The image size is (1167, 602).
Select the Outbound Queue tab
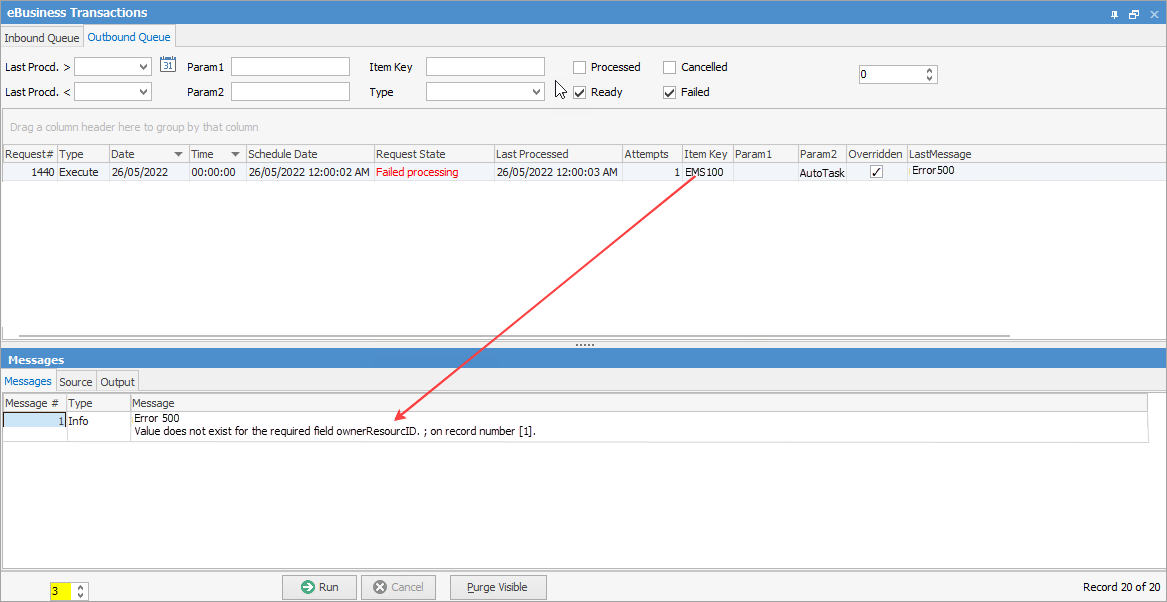tap(129, 36)
